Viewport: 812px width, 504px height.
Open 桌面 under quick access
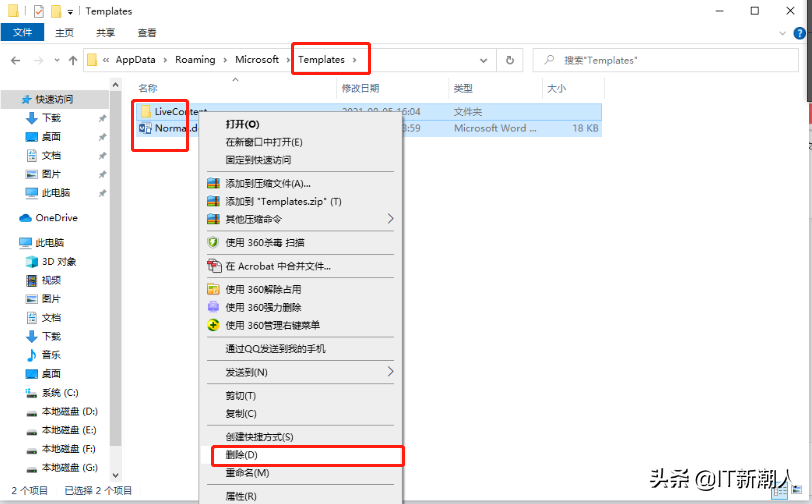(x=51, y=137)
